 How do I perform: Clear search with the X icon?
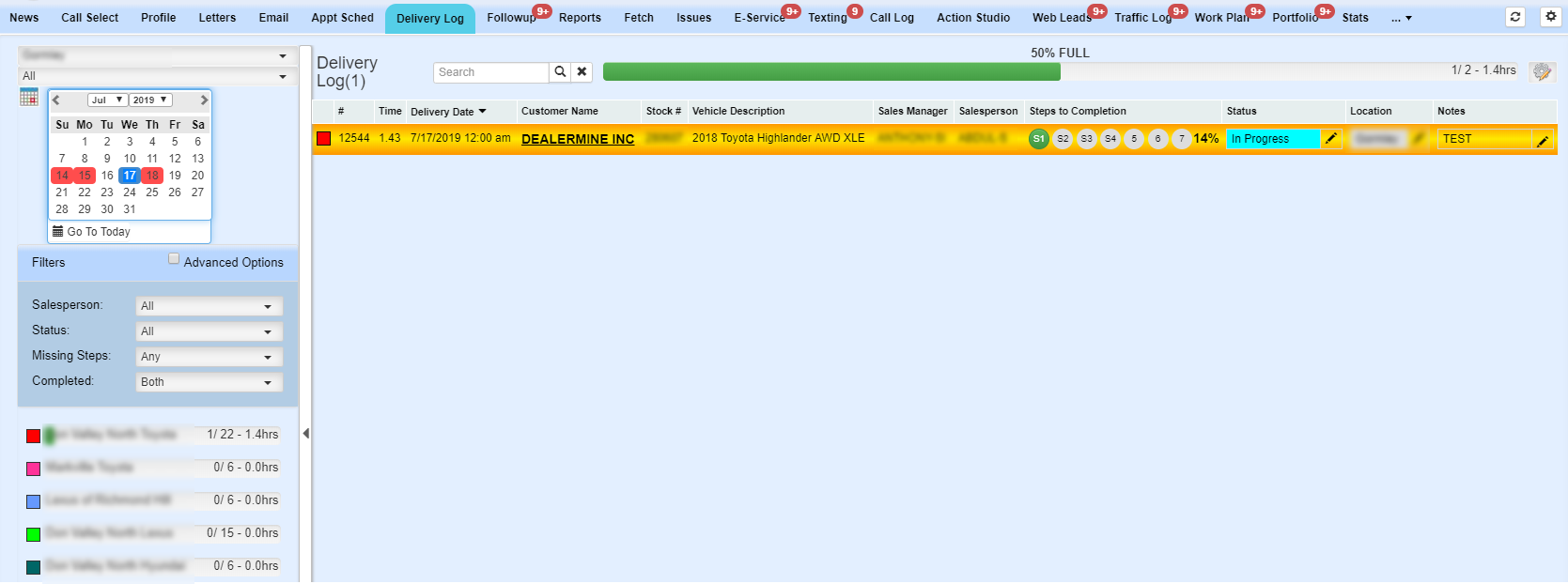point(582,72)
